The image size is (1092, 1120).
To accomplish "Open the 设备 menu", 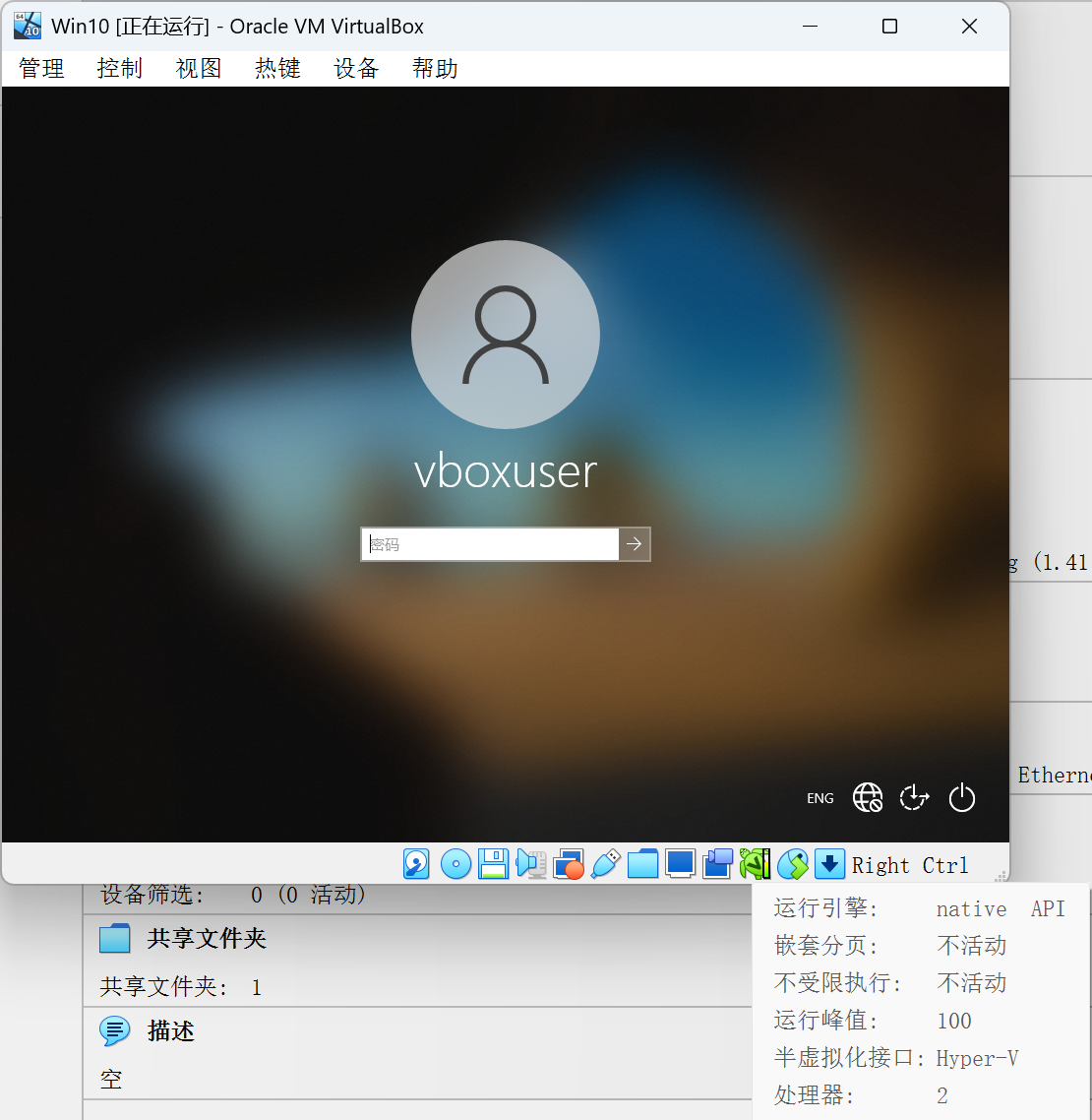I will click(x=355, y=68).
